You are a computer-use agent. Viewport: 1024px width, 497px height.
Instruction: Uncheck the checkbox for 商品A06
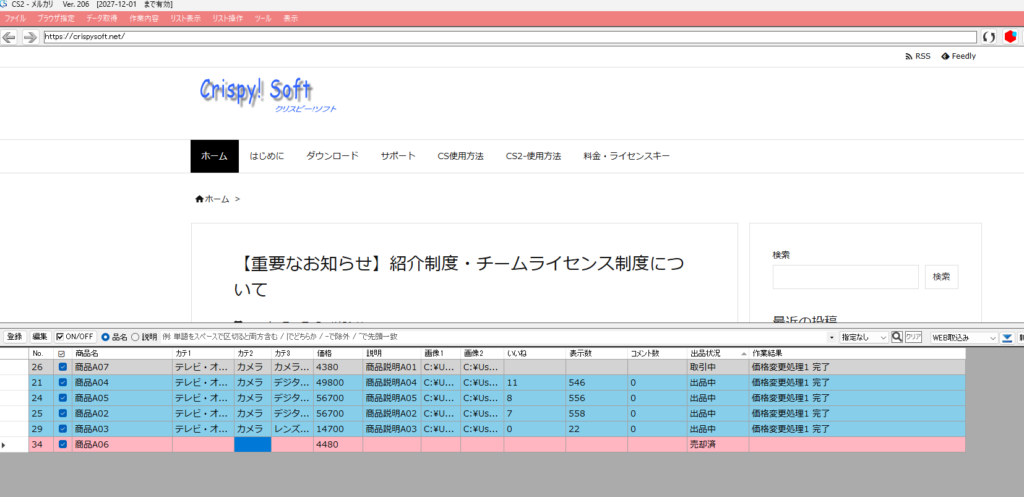[x=63, y=445]
